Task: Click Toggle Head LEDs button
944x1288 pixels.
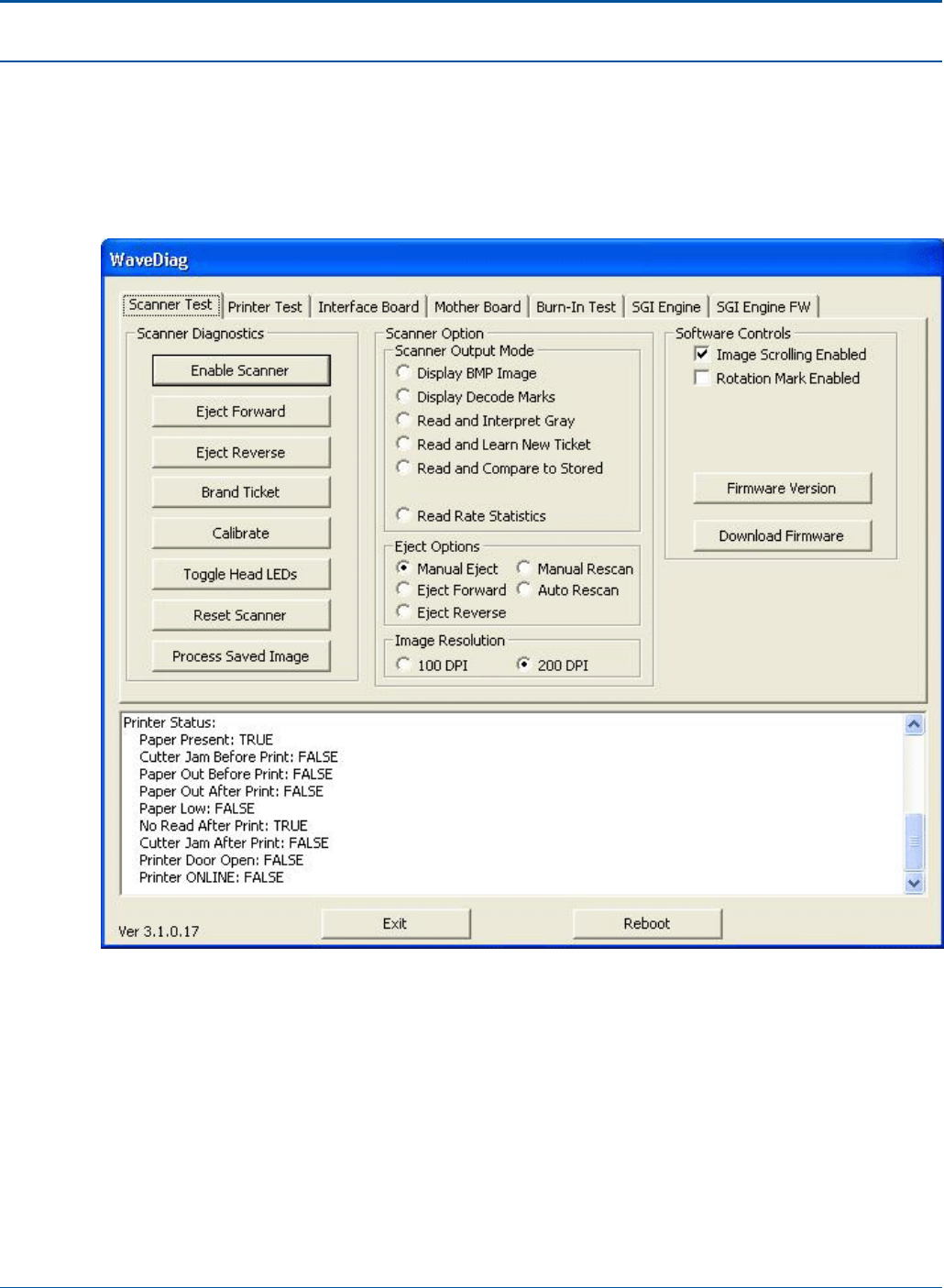Action: click(x=240, y=575)
